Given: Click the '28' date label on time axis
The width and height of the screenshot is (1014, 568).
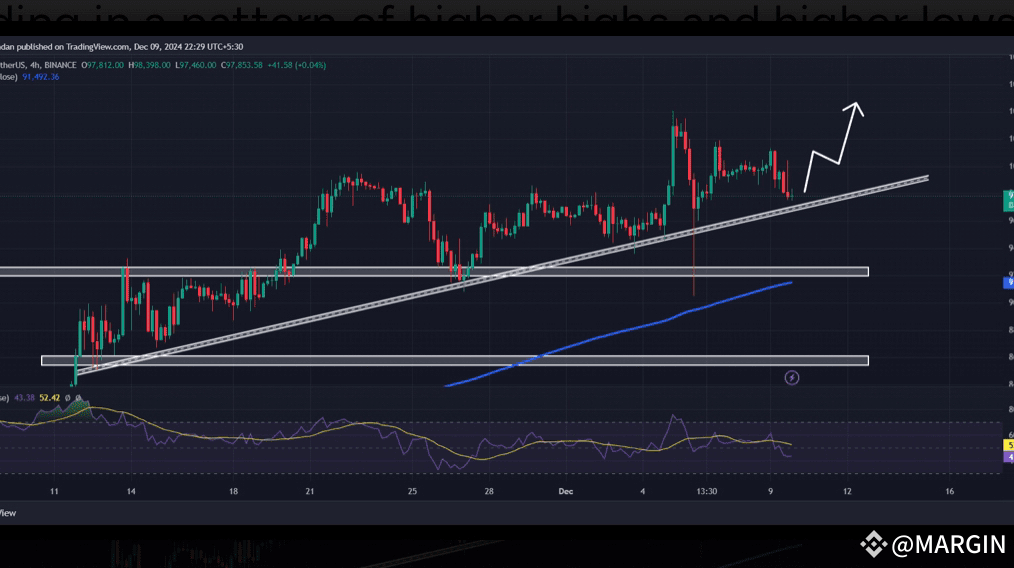Looking at the screenshot, I should tap(489, 492).
